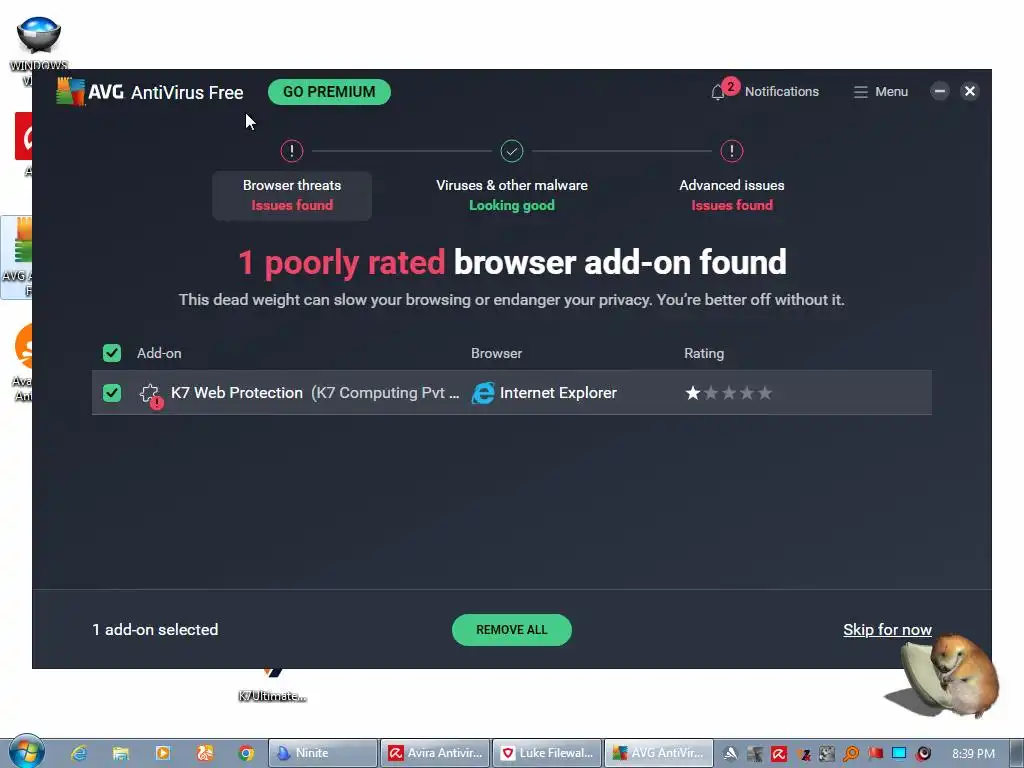Open Windows Explorer from the taskbar
The height and width of the screenshot is (768, 1024).
[x=121, y=753]
